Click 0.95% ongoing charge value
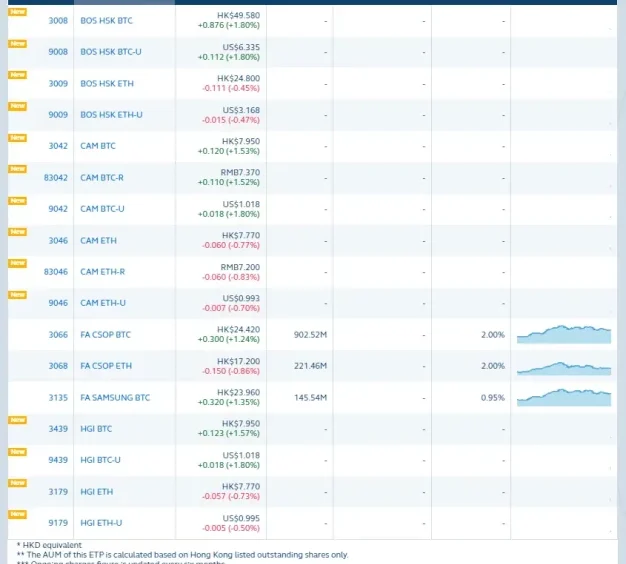 (493, 398)
